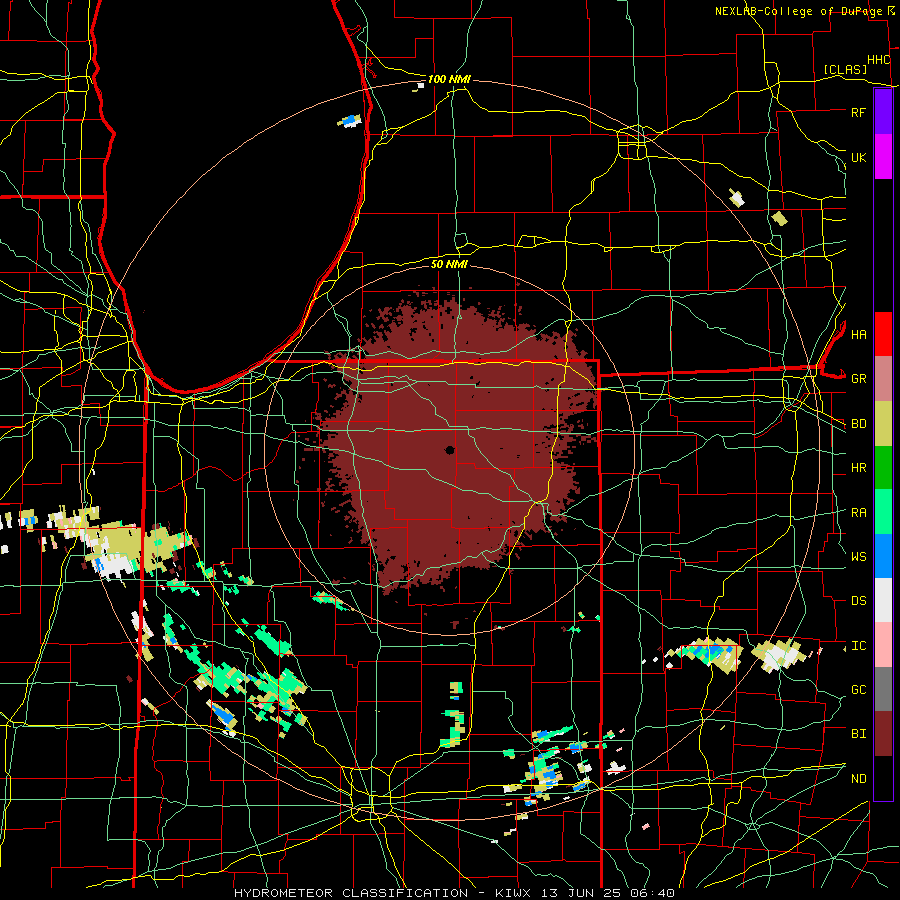Click the magenta UK legend color swatch

[x=883, y=157]
